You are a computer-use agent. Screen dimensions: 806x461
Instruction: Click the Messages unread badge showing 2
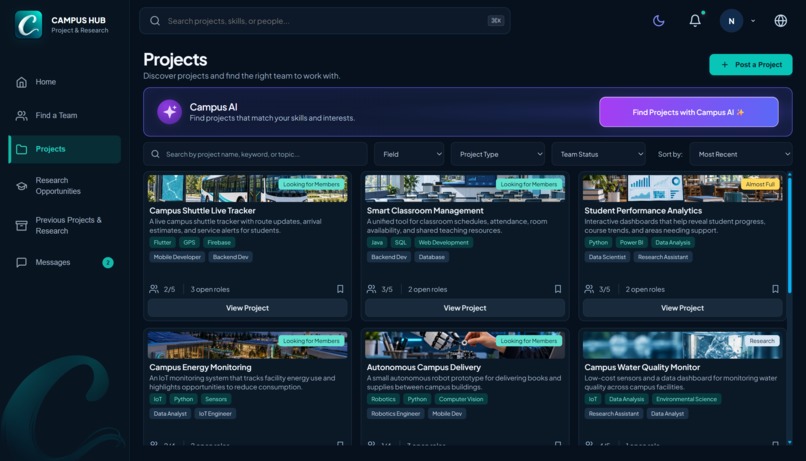107,263
